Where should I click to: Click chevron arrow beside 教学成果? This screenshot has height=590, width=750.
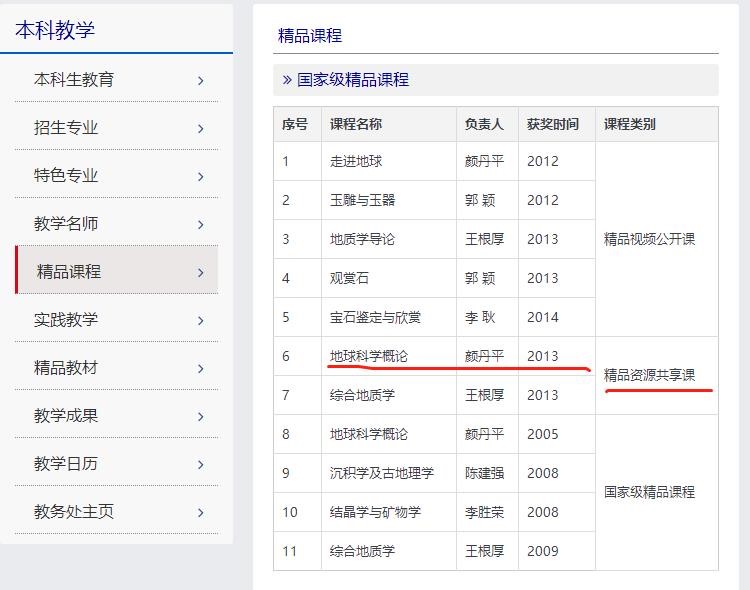point(201,416)
